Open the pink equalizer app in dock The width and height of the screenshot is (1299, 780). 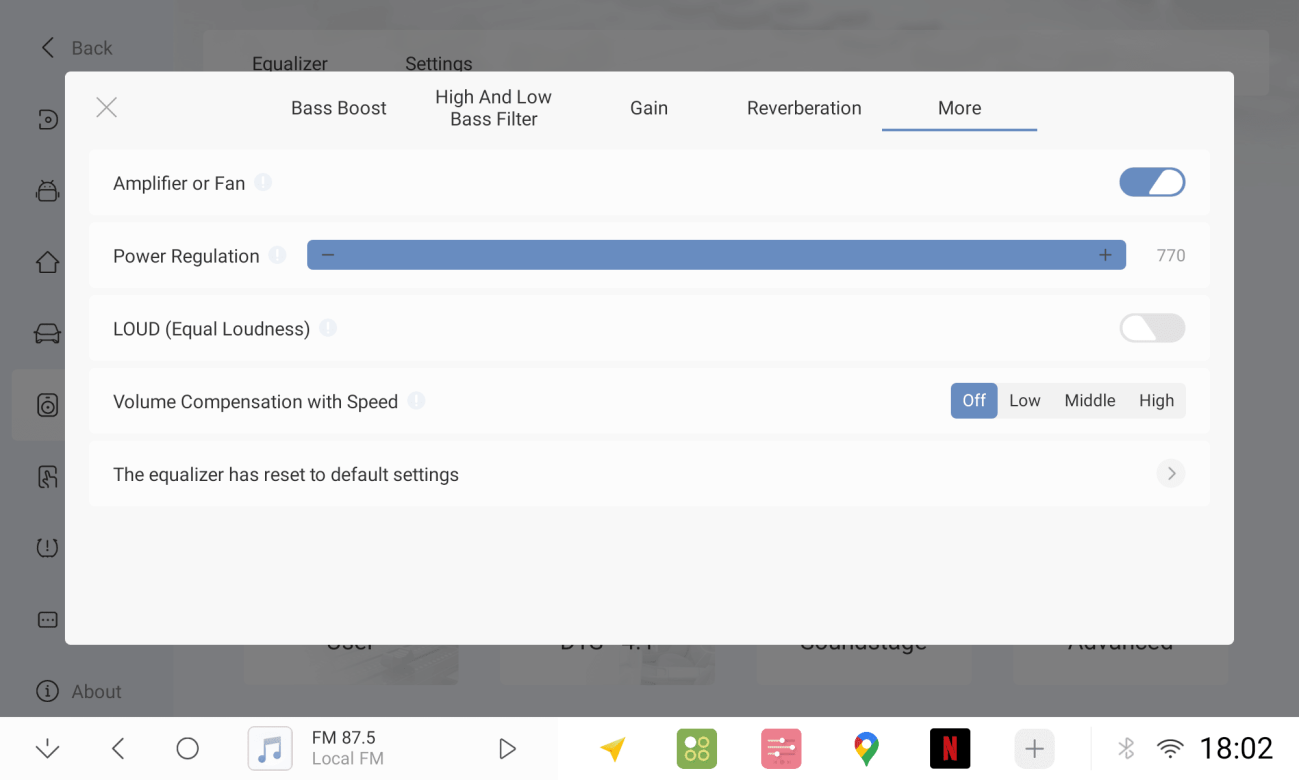tap(781, 748)
